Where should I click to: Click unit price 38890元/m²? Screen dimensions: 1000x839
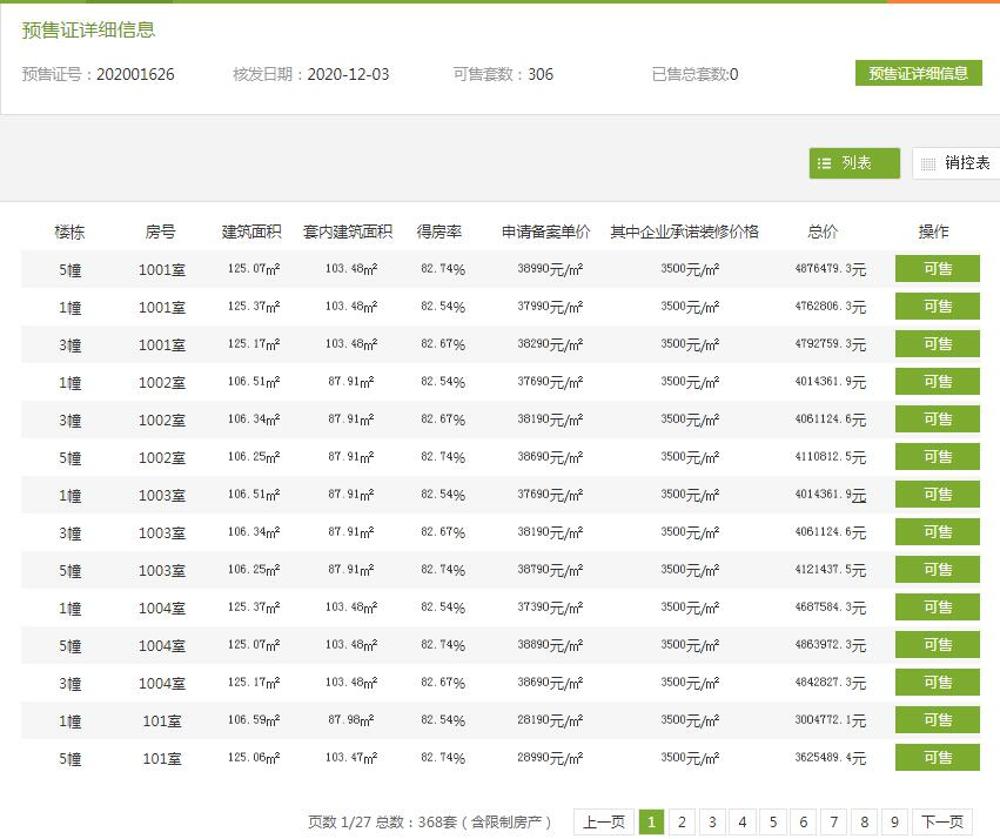550,645
